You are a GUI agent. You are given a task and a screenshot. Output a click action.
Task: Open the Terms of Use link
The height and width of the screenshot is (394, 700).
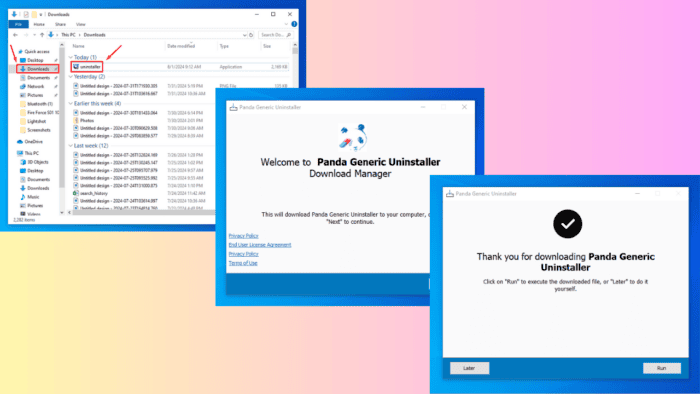coord(243,263)
